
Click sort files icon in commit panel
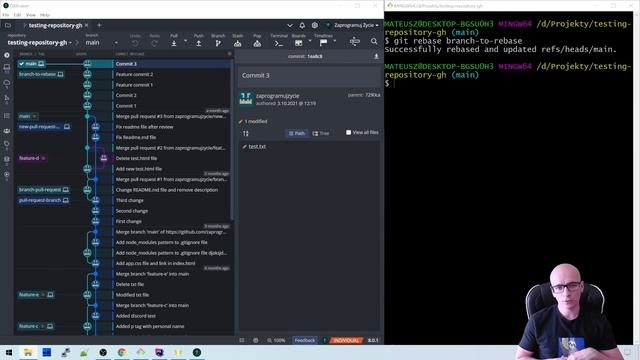[x=246, y=133]
